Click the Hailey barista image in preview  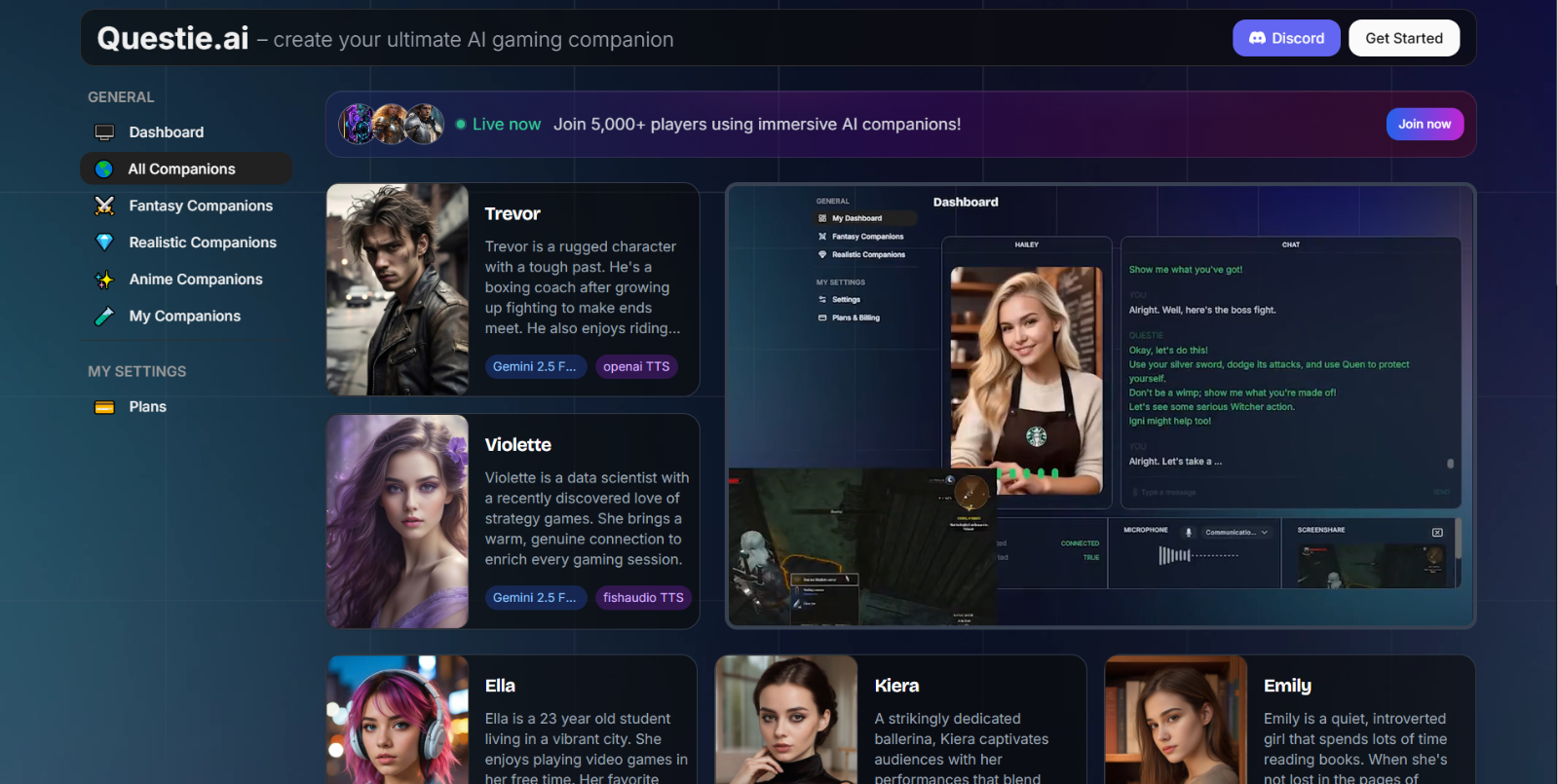1027,380
